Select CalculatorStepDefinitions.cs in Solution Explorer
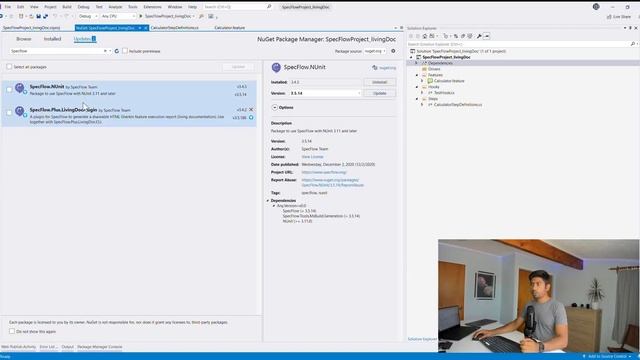The height and width of the screenshot is (360, 640). [458, 105]
